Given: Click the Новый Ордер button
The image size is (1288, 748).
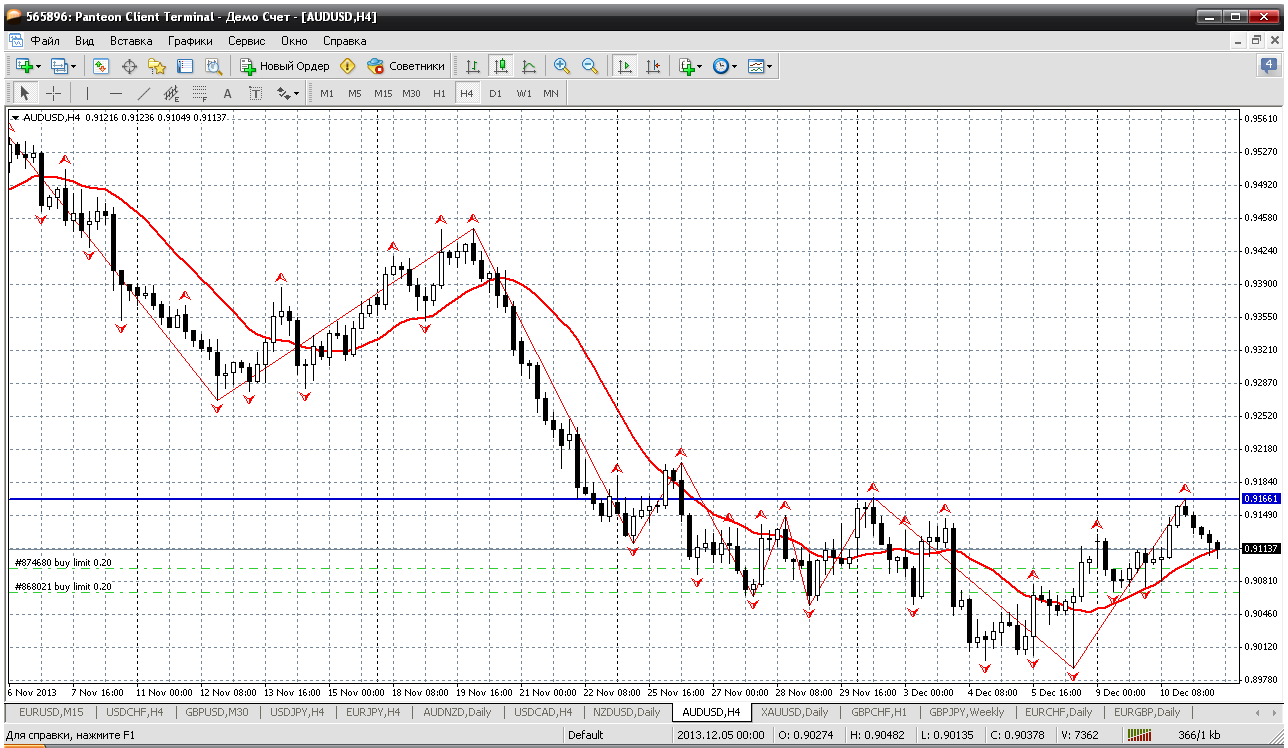Looking at the screenshot, I should click(285, 66).
